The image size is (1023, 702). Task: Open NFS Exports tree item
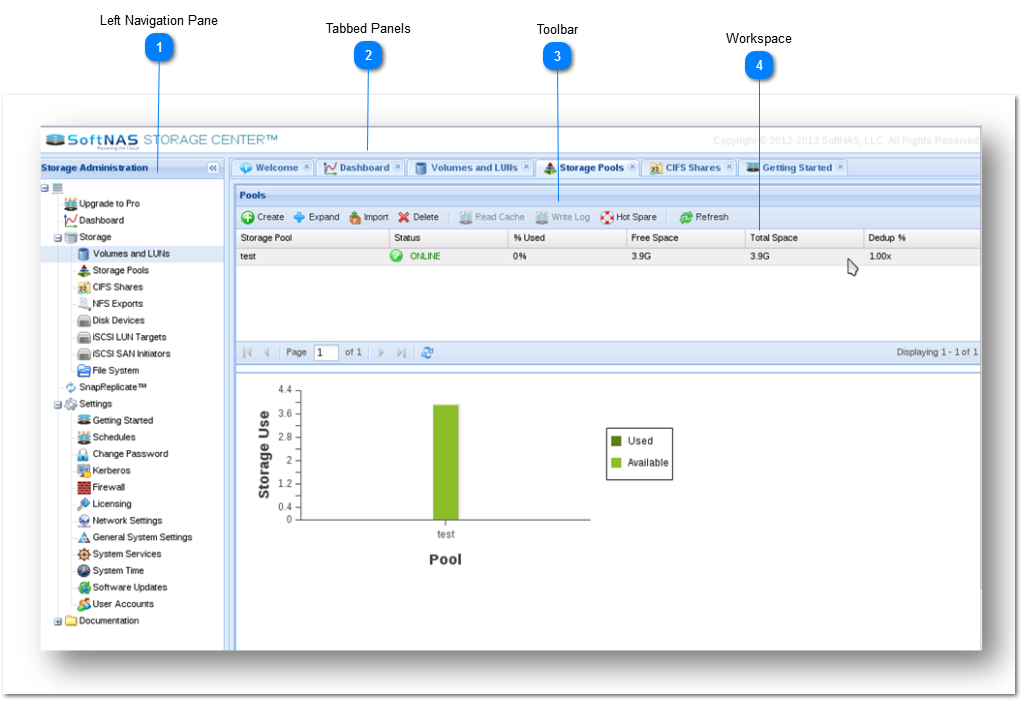click(x=110, y=304)
